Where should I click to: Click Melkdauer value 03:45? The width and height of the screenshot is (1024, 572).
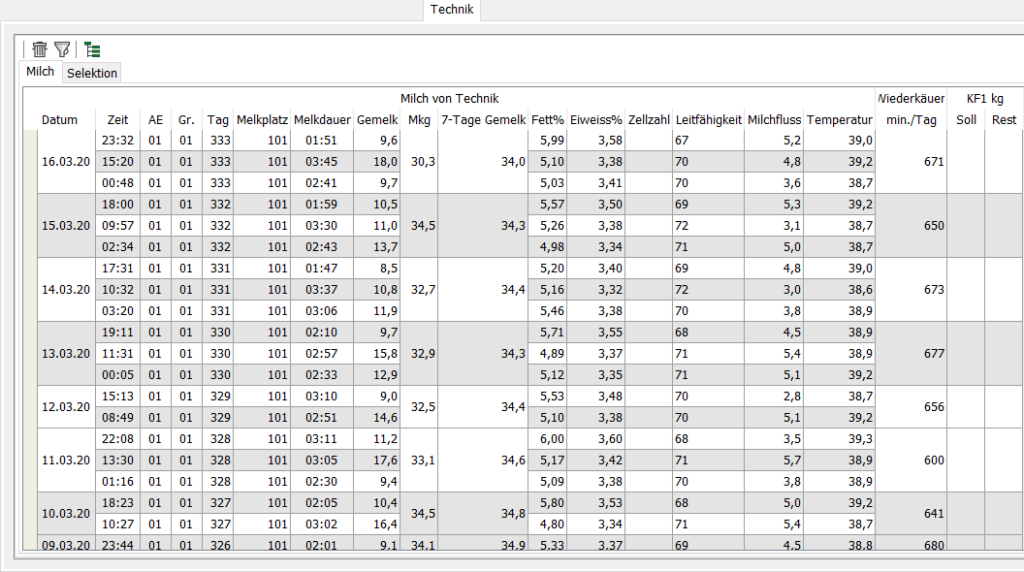(321, 162)
